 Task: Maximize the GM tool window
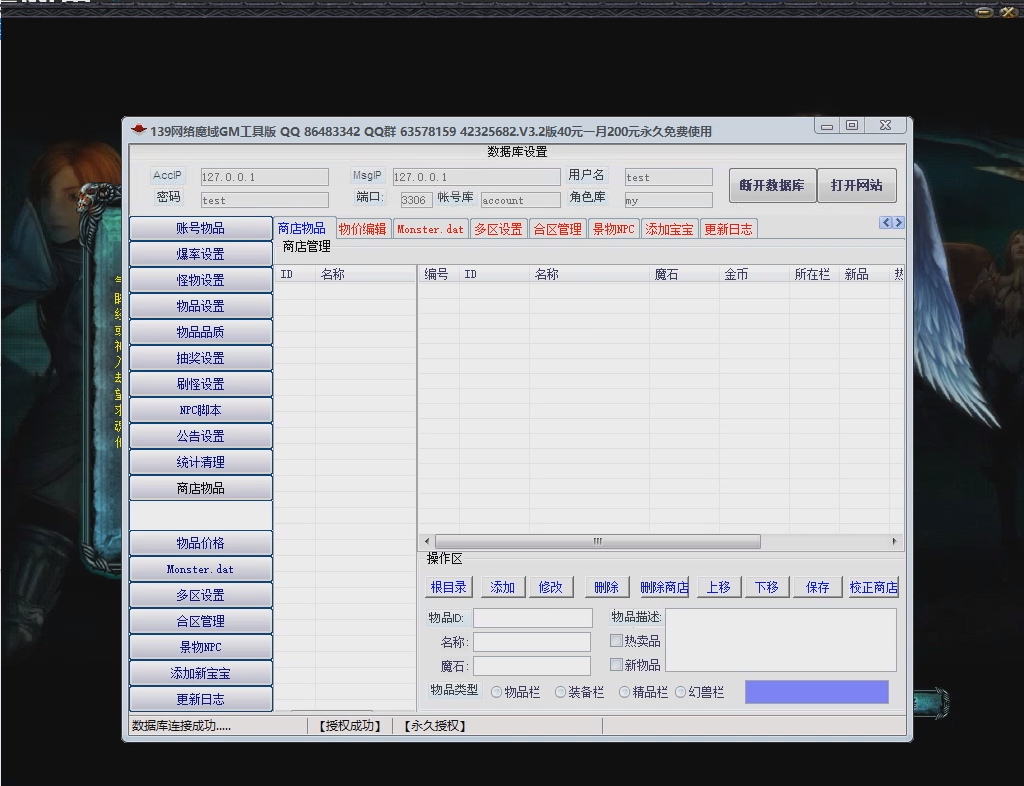[x=852, y=125]
